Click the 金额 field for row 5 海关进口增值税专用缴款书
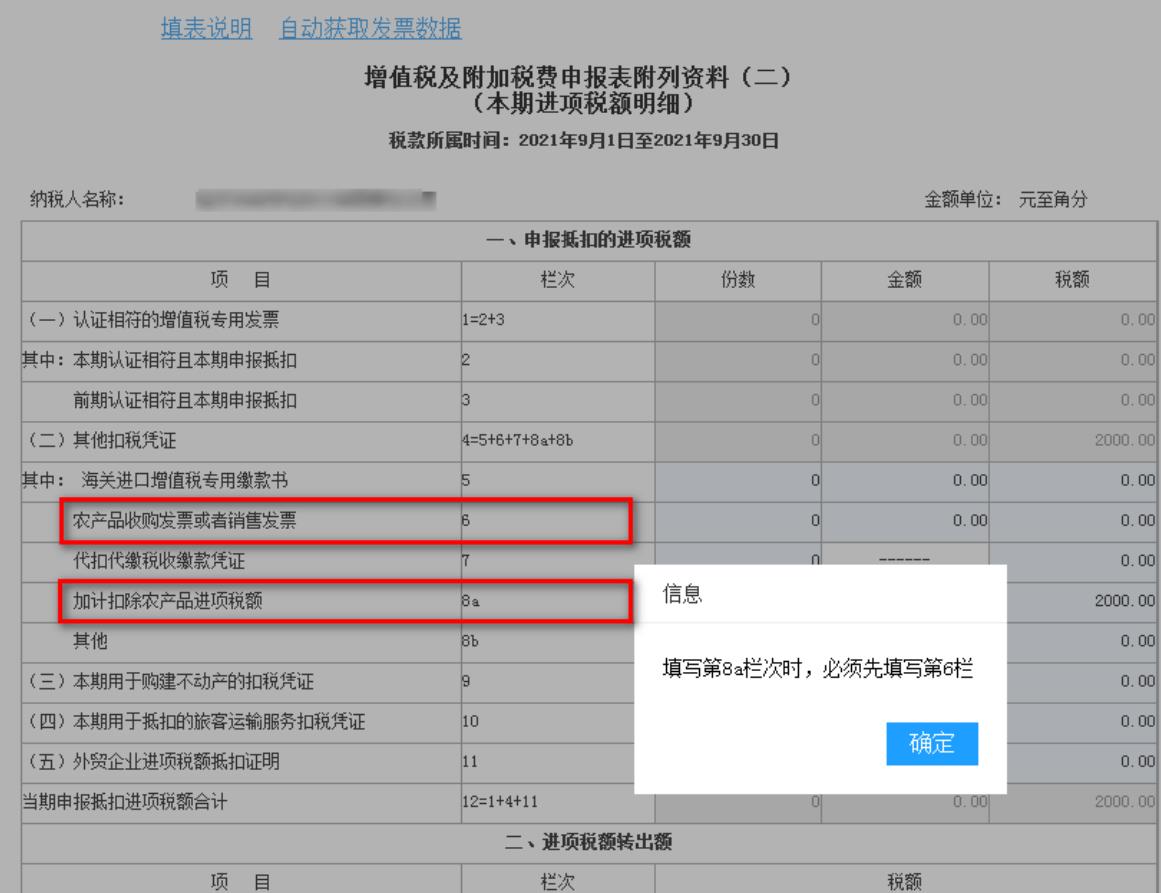The image size is (1161, 893). [x=904, y=481]
